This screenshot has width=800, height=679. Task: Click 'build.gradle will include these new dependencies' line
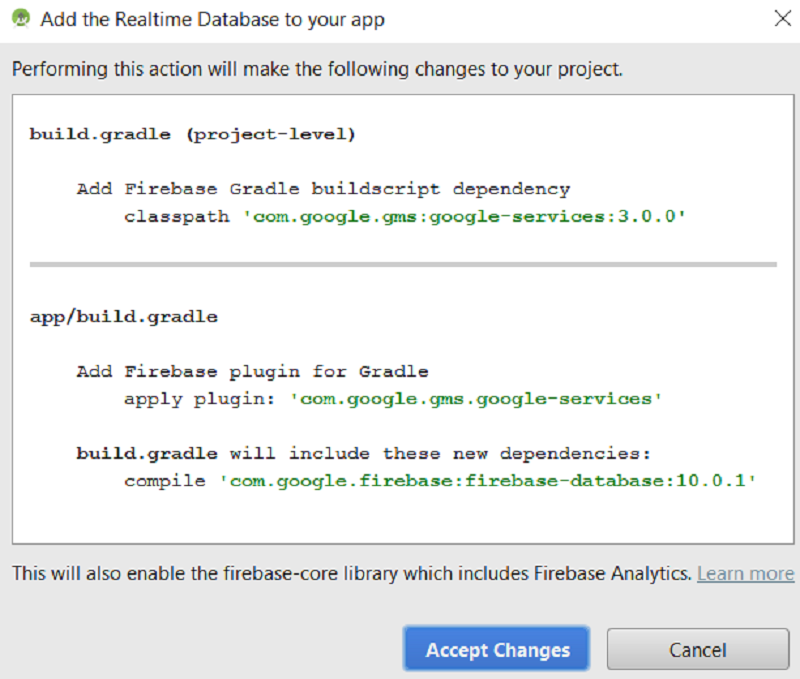(364, 454)
